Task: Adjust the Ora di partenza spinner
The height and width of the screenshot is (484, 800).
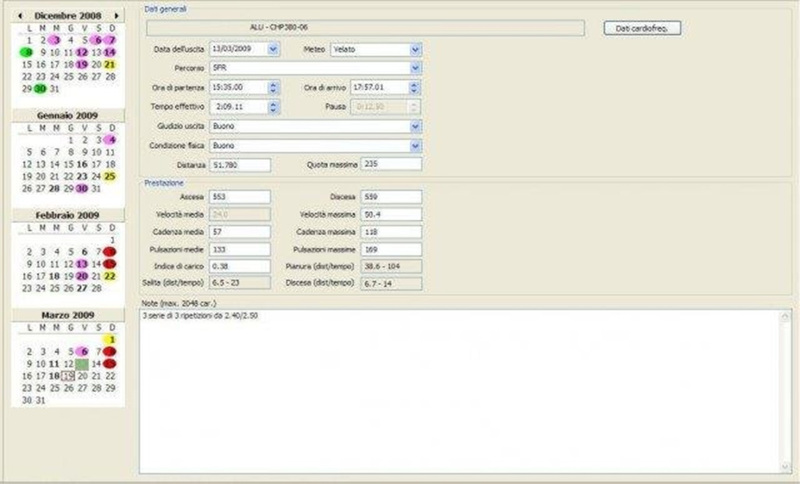Action: coord(273,88)
